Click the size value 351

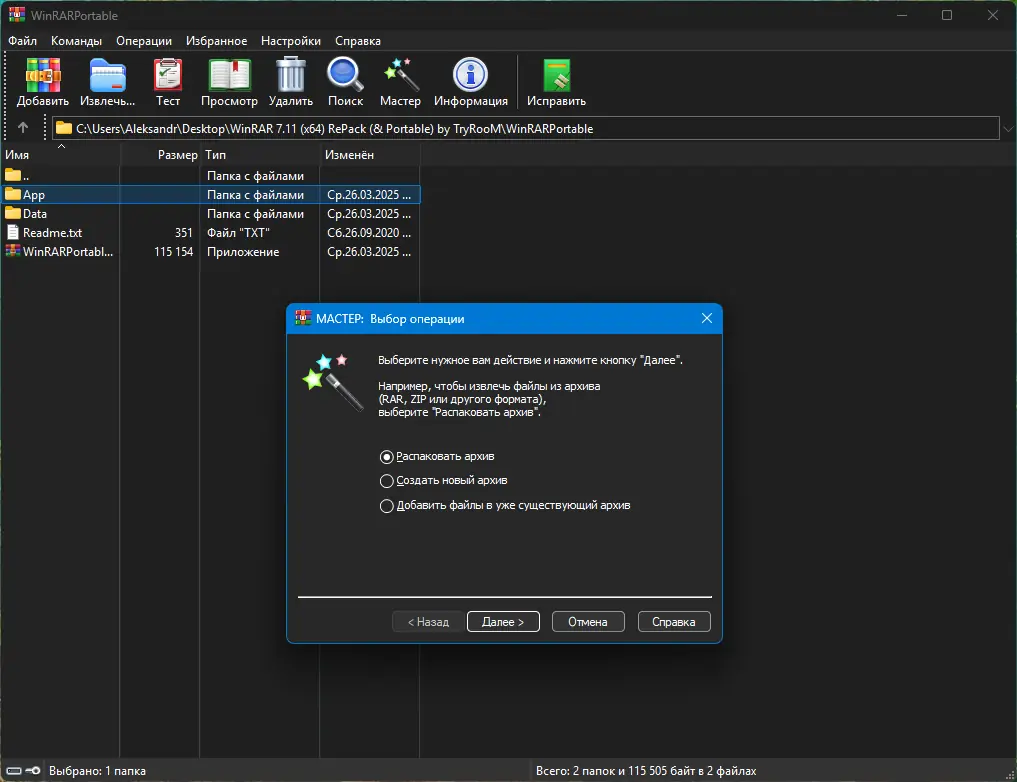[184, 233]
